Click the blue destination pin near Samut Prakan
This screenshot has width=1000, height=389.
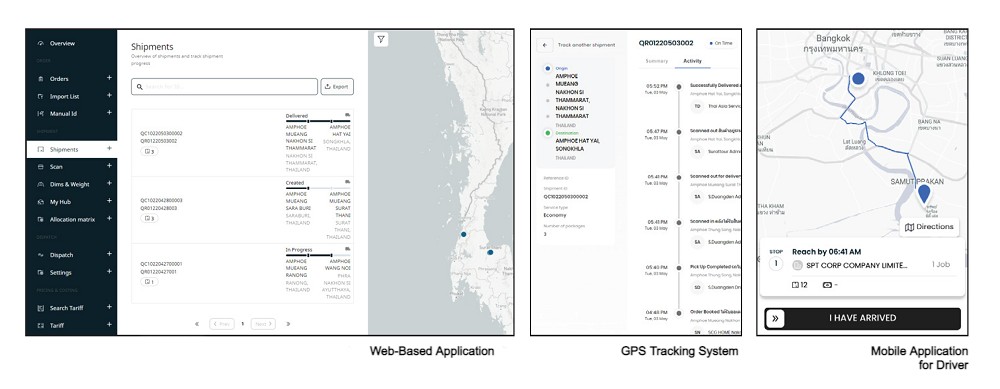coord(923,194)
